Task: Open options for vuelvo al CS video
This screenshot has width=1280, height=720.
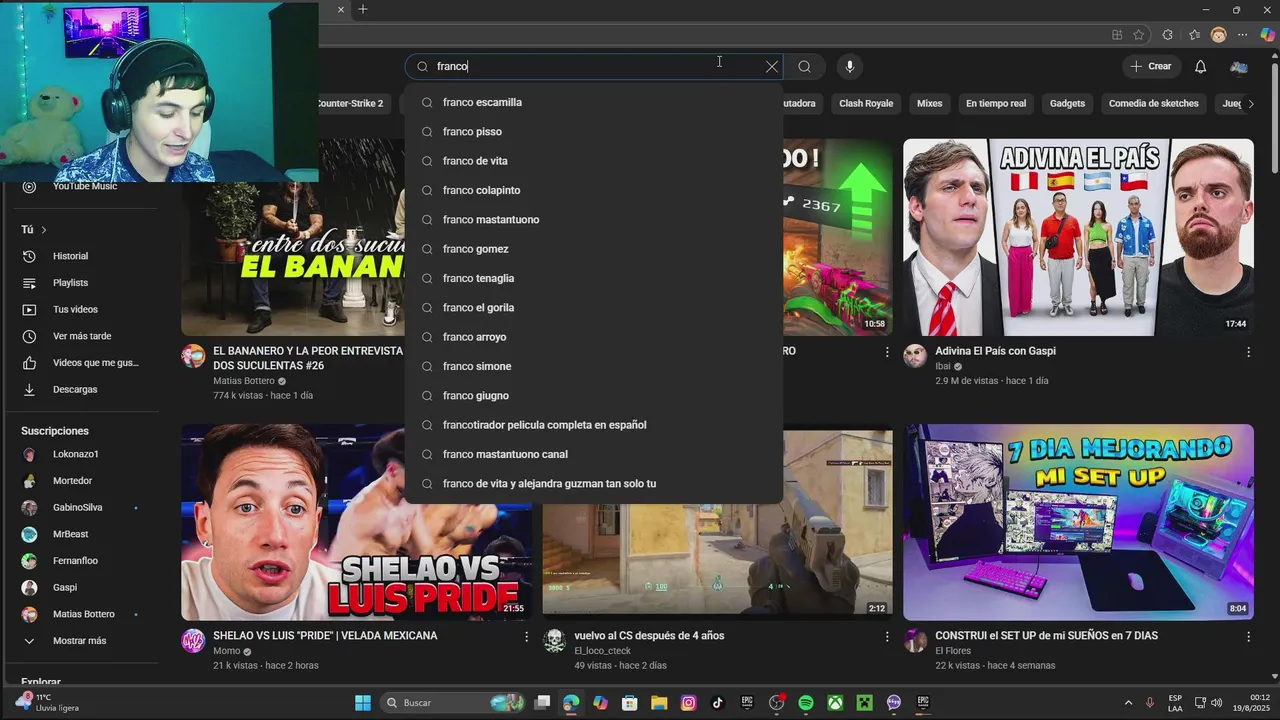Action: click(x=886, y=637)
